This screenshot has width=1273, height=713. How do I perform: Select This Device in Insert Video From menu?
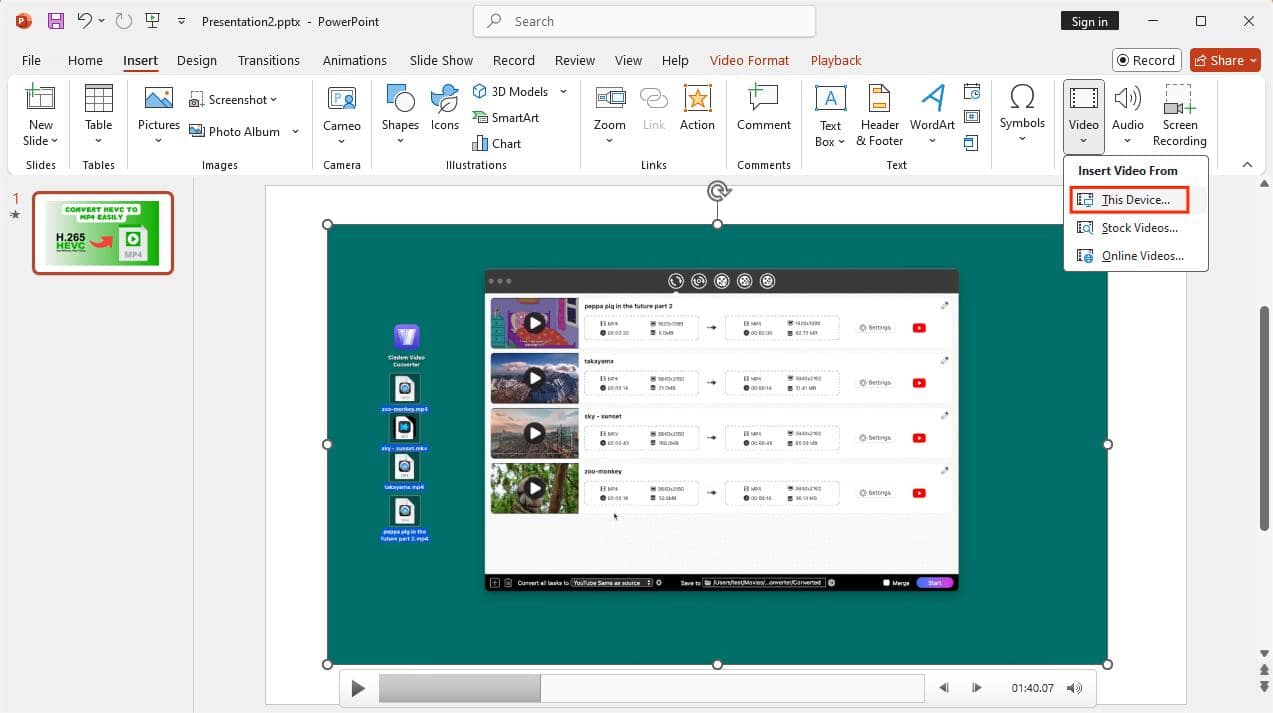point(1133,199)
